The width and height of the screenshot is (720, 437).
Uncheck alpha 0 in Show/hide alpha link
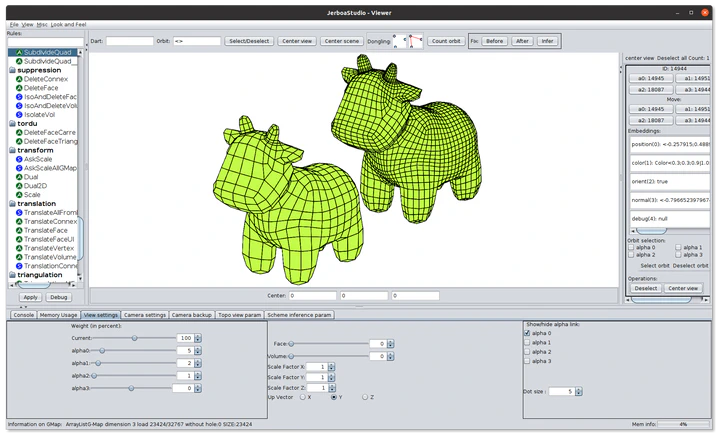click(x=527, y=333)
